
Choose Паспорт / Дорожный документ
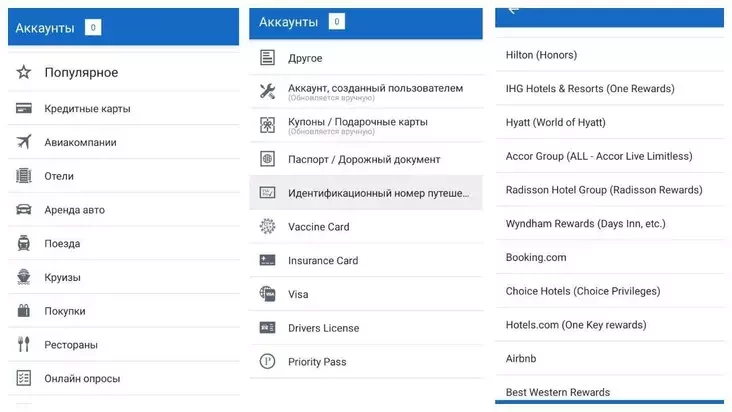(366, 159)
